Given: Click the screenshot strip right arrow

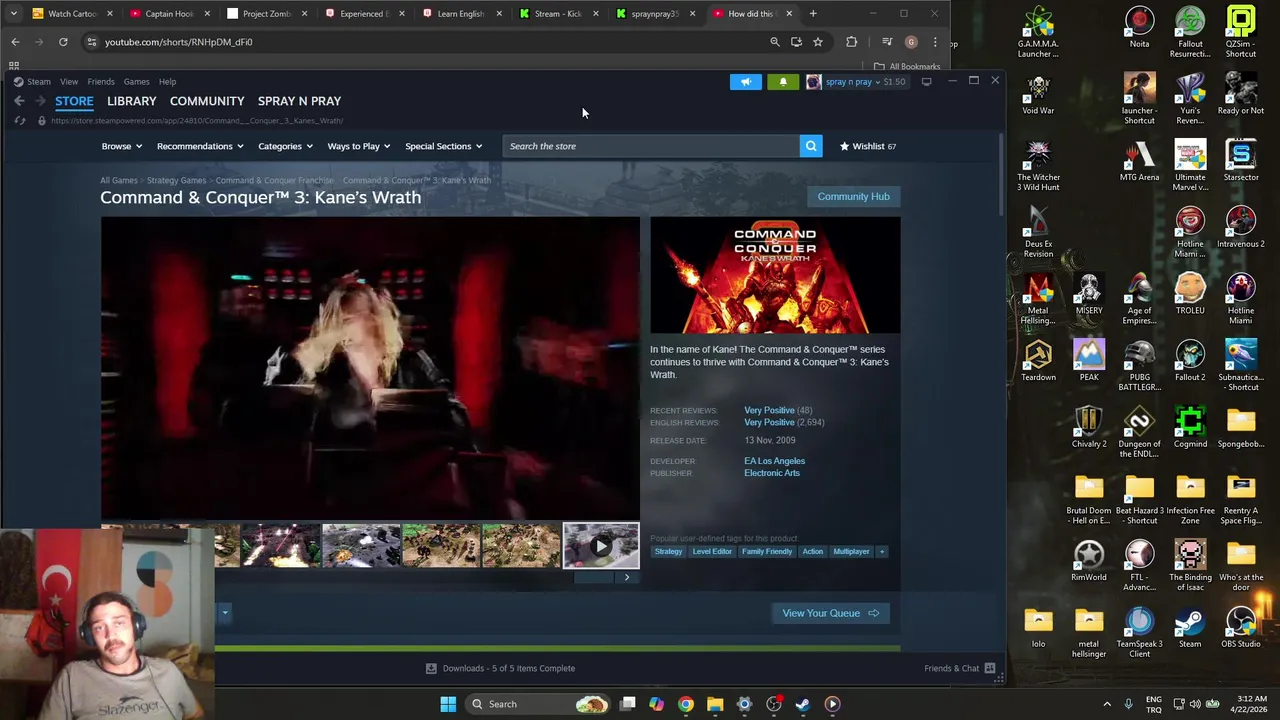Looking at the screenshot, I should point(627,577).
